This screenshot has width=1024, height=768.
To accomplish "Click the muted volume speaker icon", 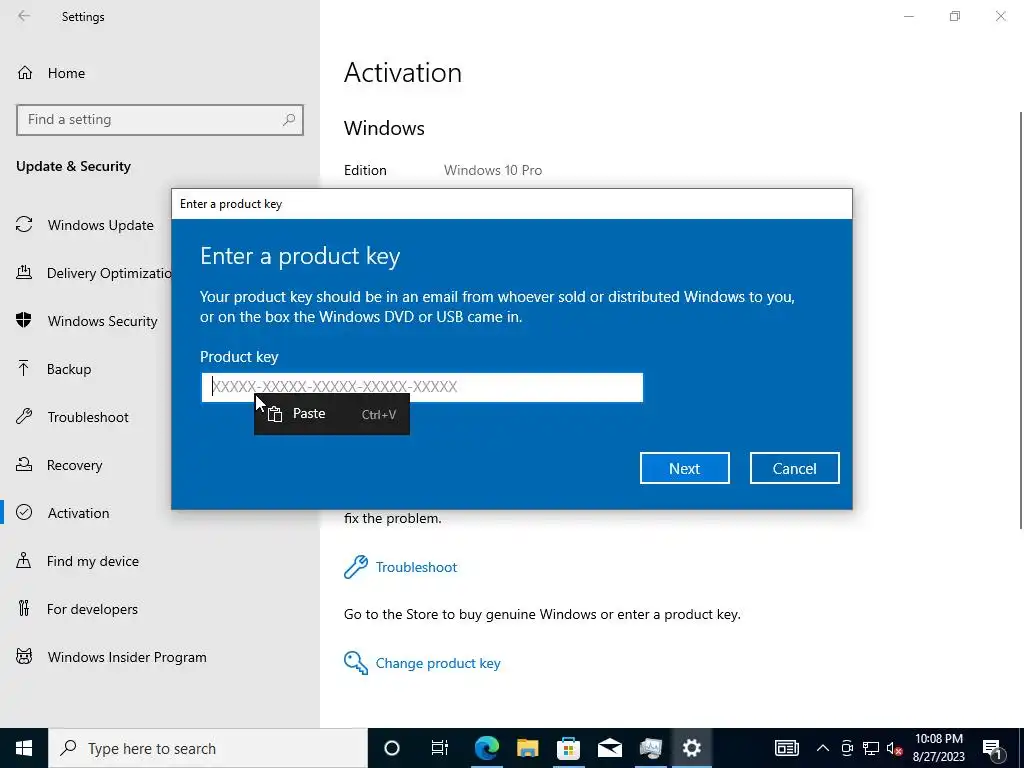I will pyautogui.click(x=894, y=748).
